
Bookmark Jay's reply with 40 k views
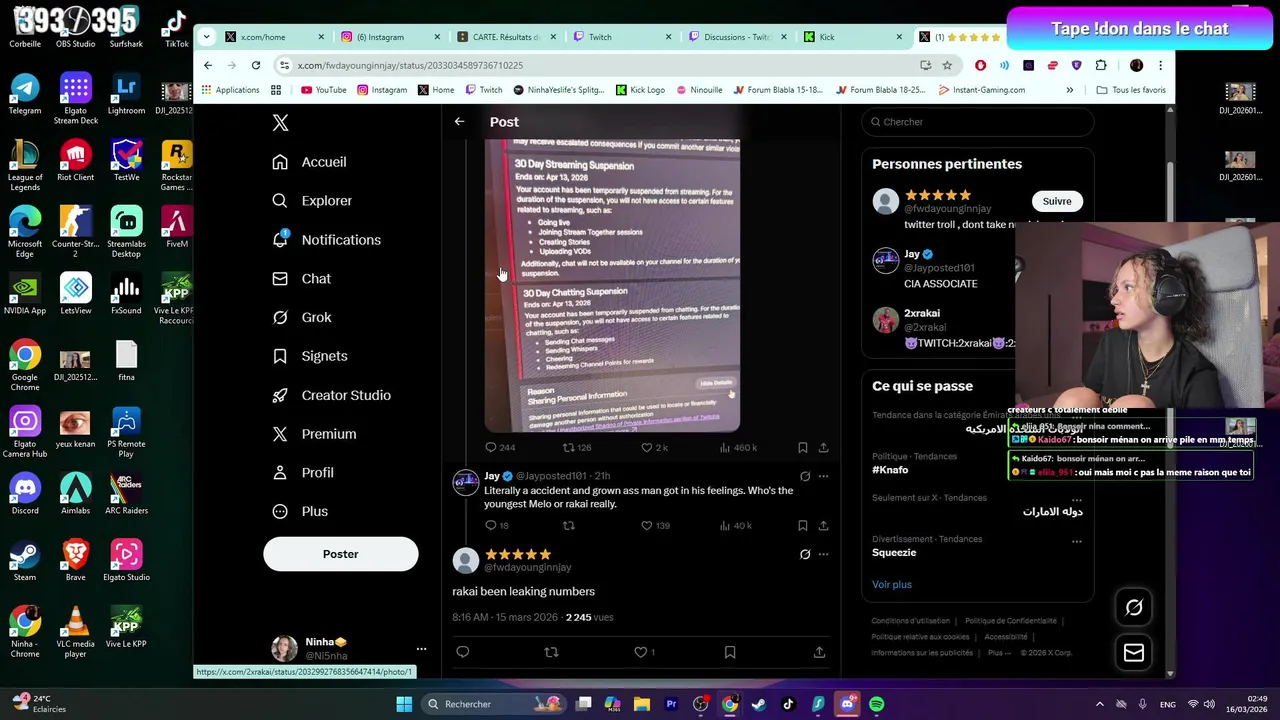tap(802, 525)
